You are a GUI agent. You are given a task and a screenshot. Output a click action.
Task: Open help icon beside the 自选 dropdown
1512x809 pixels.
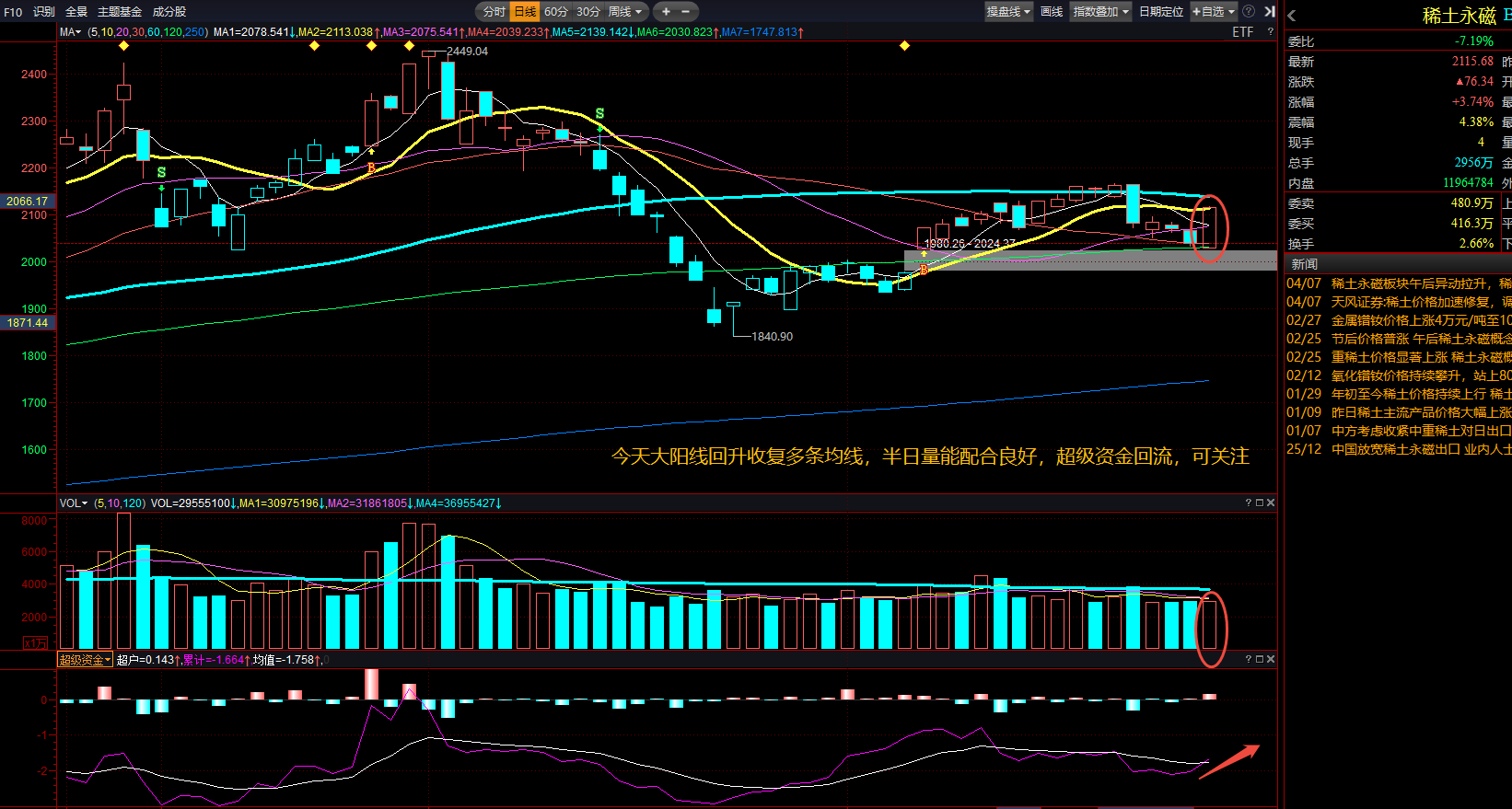point(1249,12)
